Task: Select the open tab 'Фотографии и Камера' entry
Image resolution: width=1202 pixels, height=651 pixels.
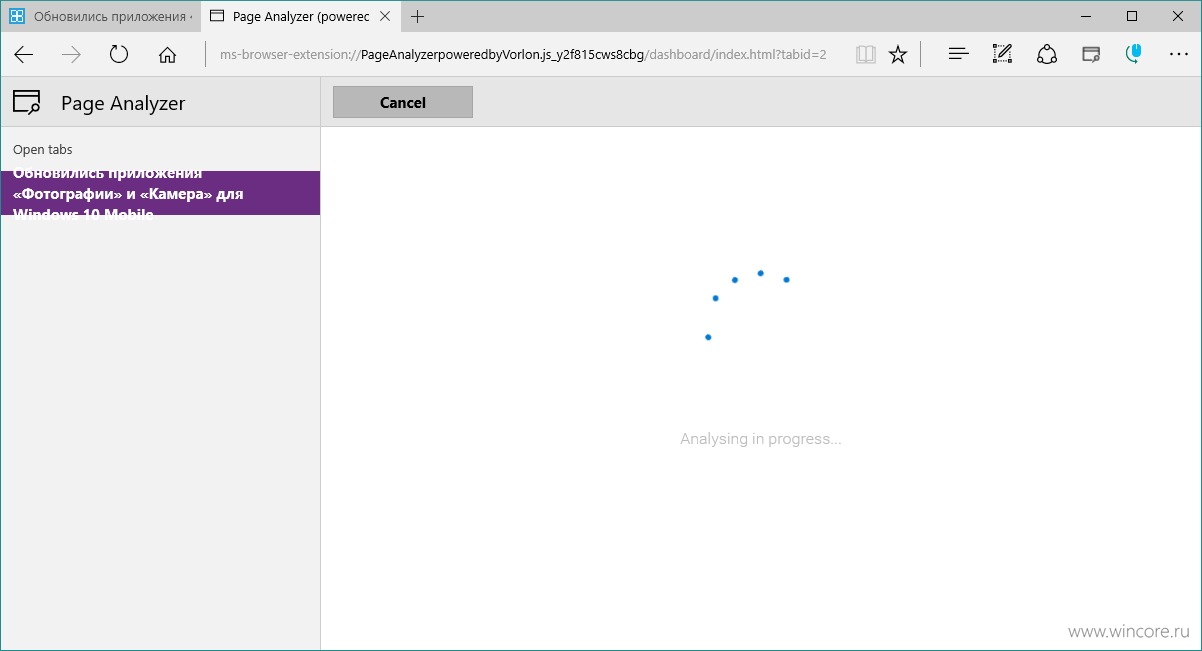Action: [x=160, y=193]
